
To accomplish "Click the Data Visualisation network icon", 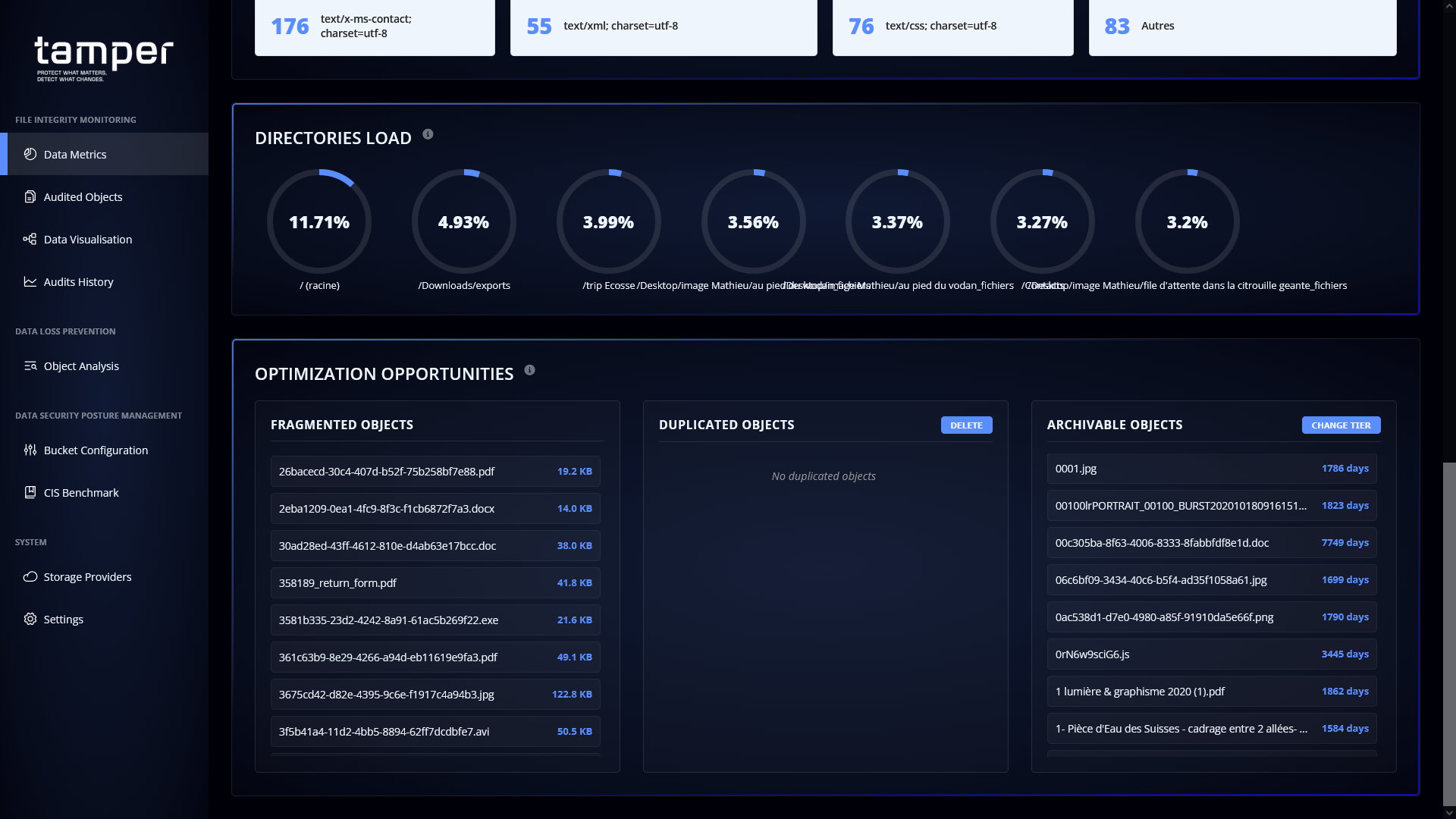I will (x=30, y=239).
